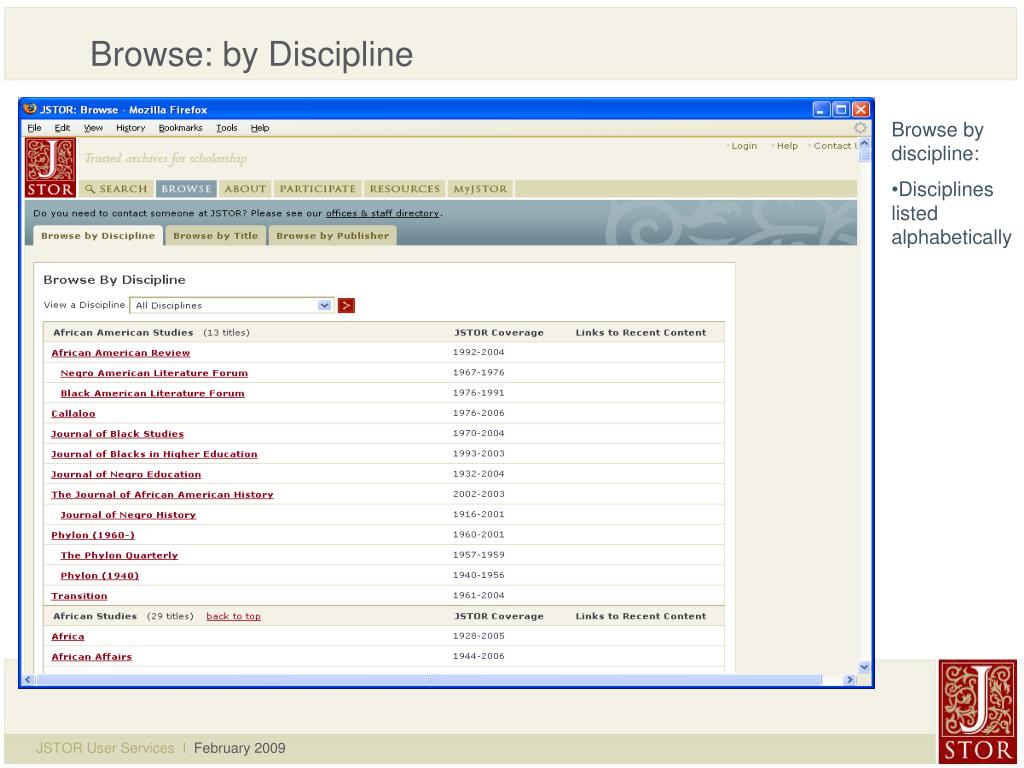
Task: Open the MyJSTOR navigation tab
Action: click(x=480, y=189)
